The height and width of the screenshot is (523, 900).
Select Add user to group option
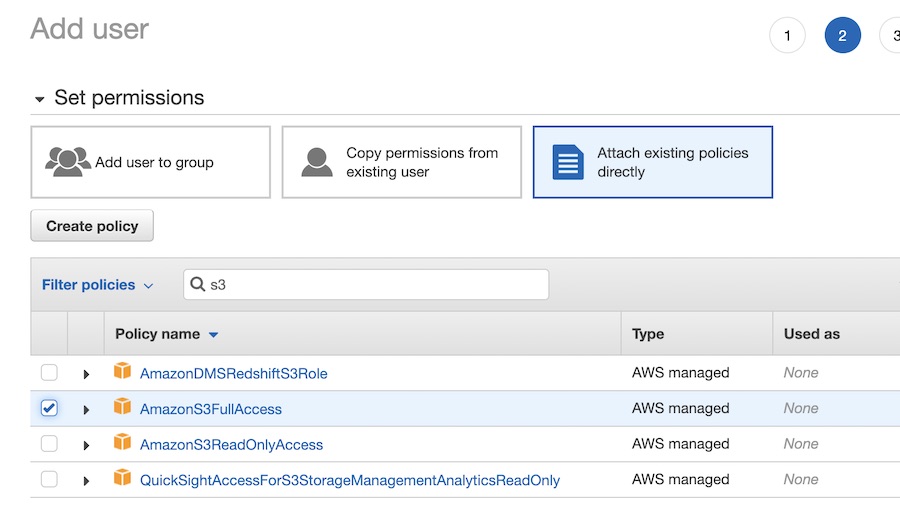point(150,162)
